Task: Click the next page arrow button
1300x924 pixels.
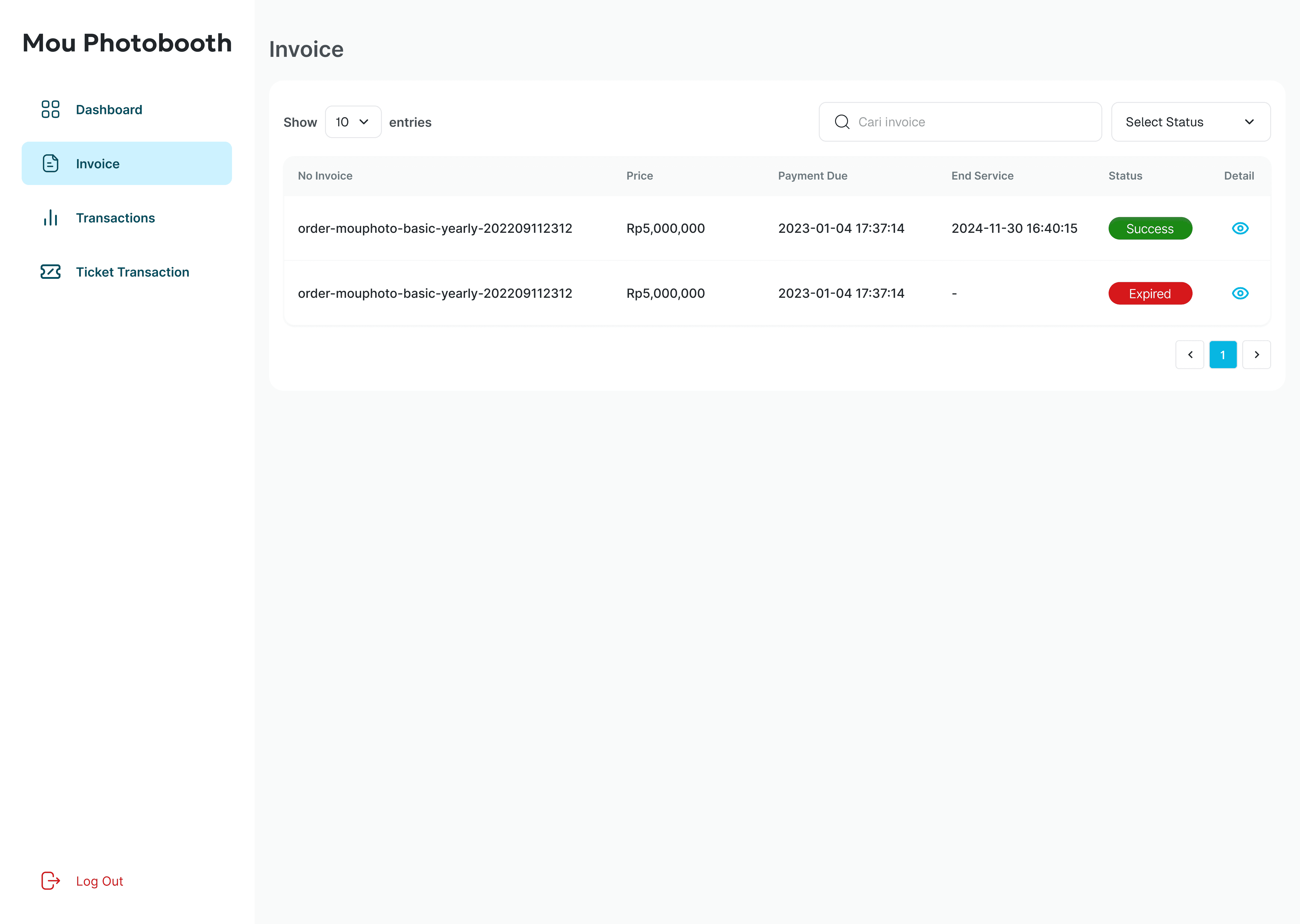Action: coord(1256,354)
